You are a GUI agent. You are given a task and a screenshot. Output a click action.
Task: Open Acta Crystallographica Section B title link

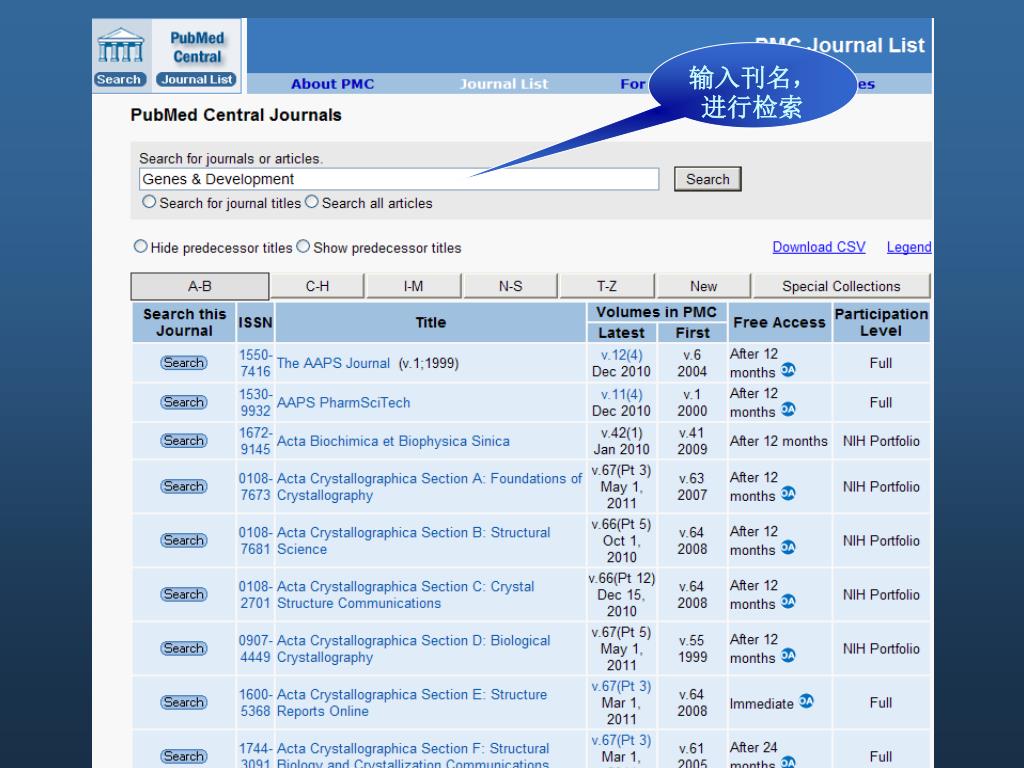click(413, 541)
